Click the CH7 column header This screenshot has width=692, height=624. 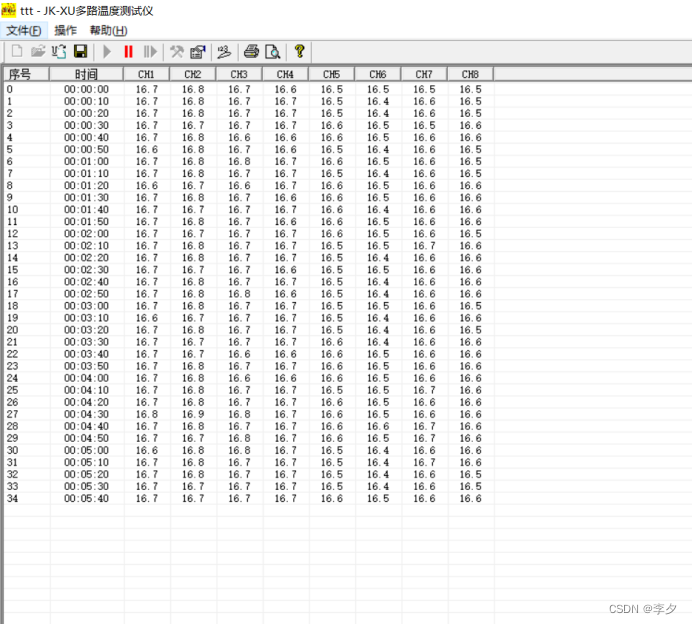[424, 74]
